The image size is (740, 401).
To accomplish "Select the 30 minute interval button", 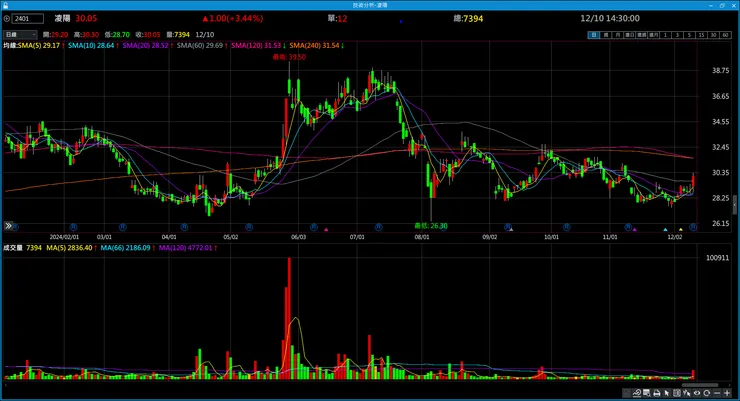I will (x=713, y=35).
